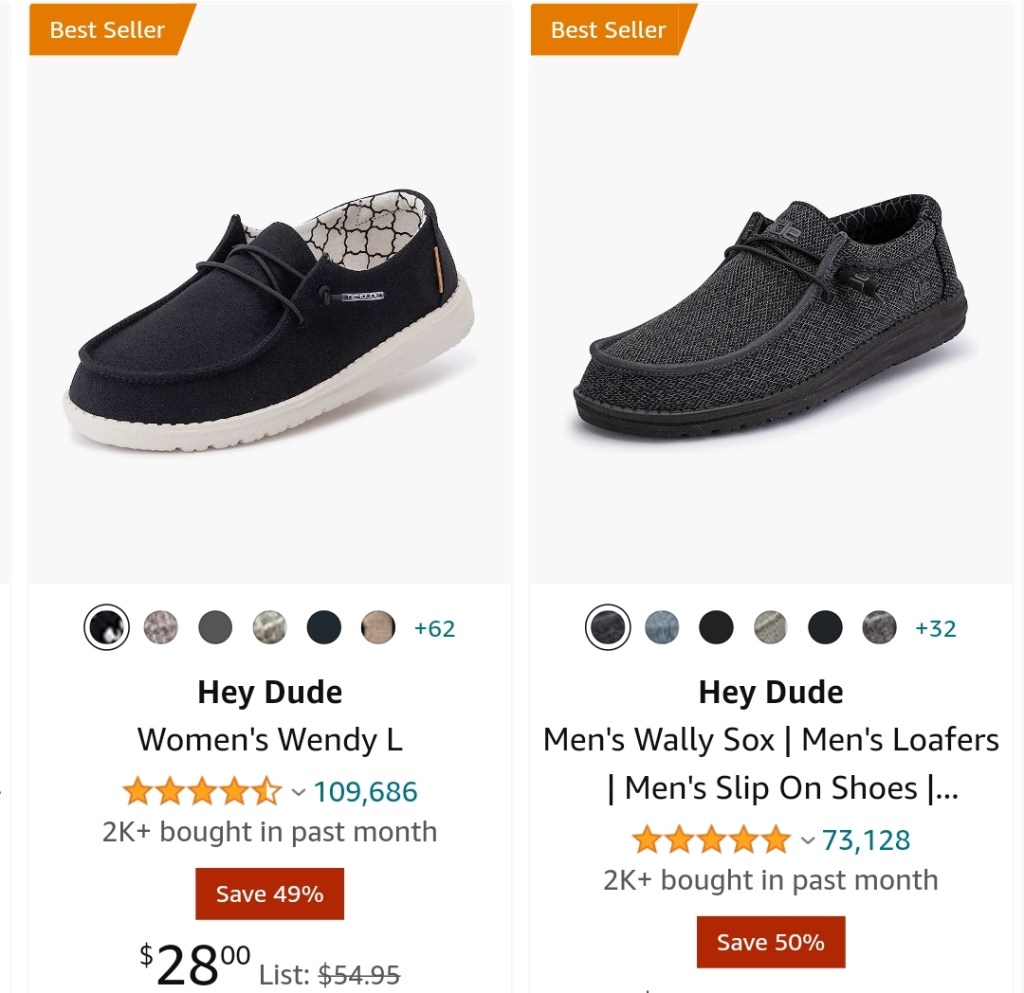The width and height of the screenshot is (1024, 993).
Task: Select the beige tan swatch for Wendy shoe
Action: [x=378, y=627]
